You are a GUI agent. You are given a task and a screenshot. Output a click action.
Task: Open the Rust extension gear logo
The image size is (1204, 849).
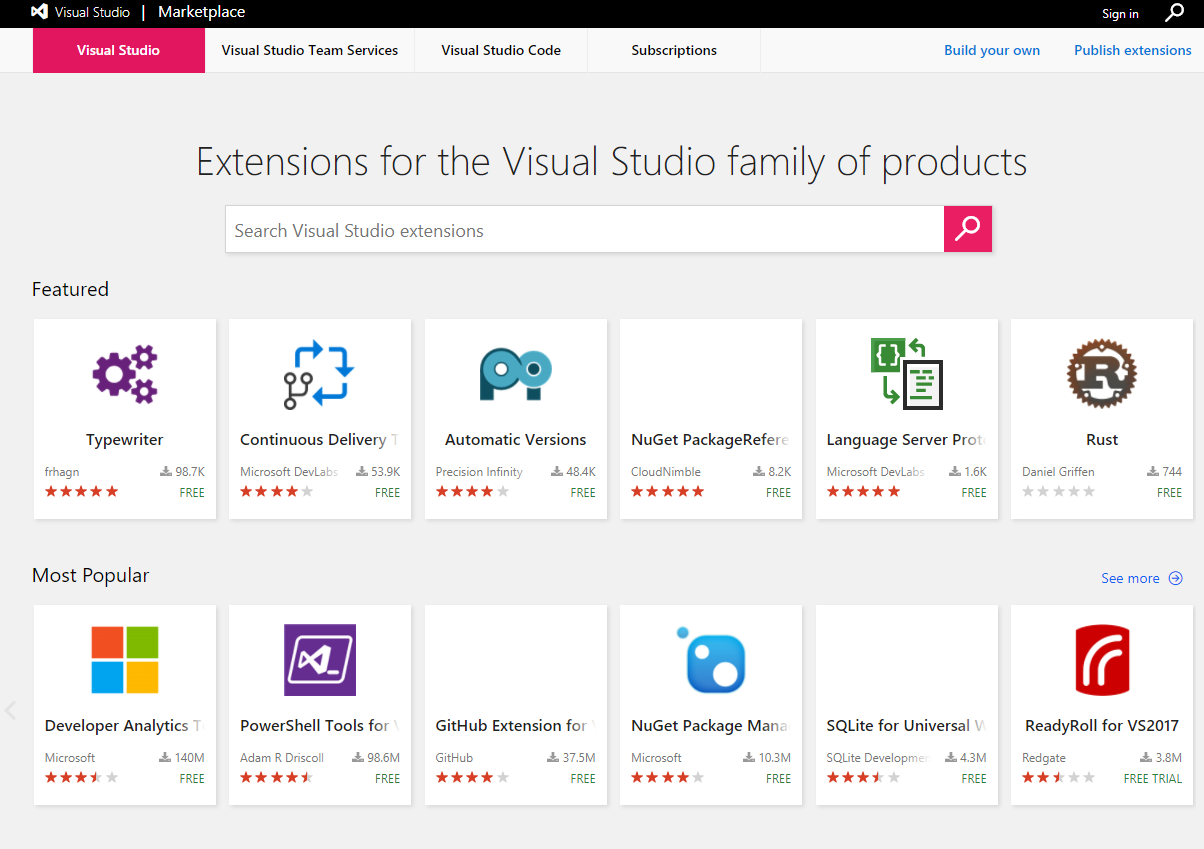[x=1101, y=374]
